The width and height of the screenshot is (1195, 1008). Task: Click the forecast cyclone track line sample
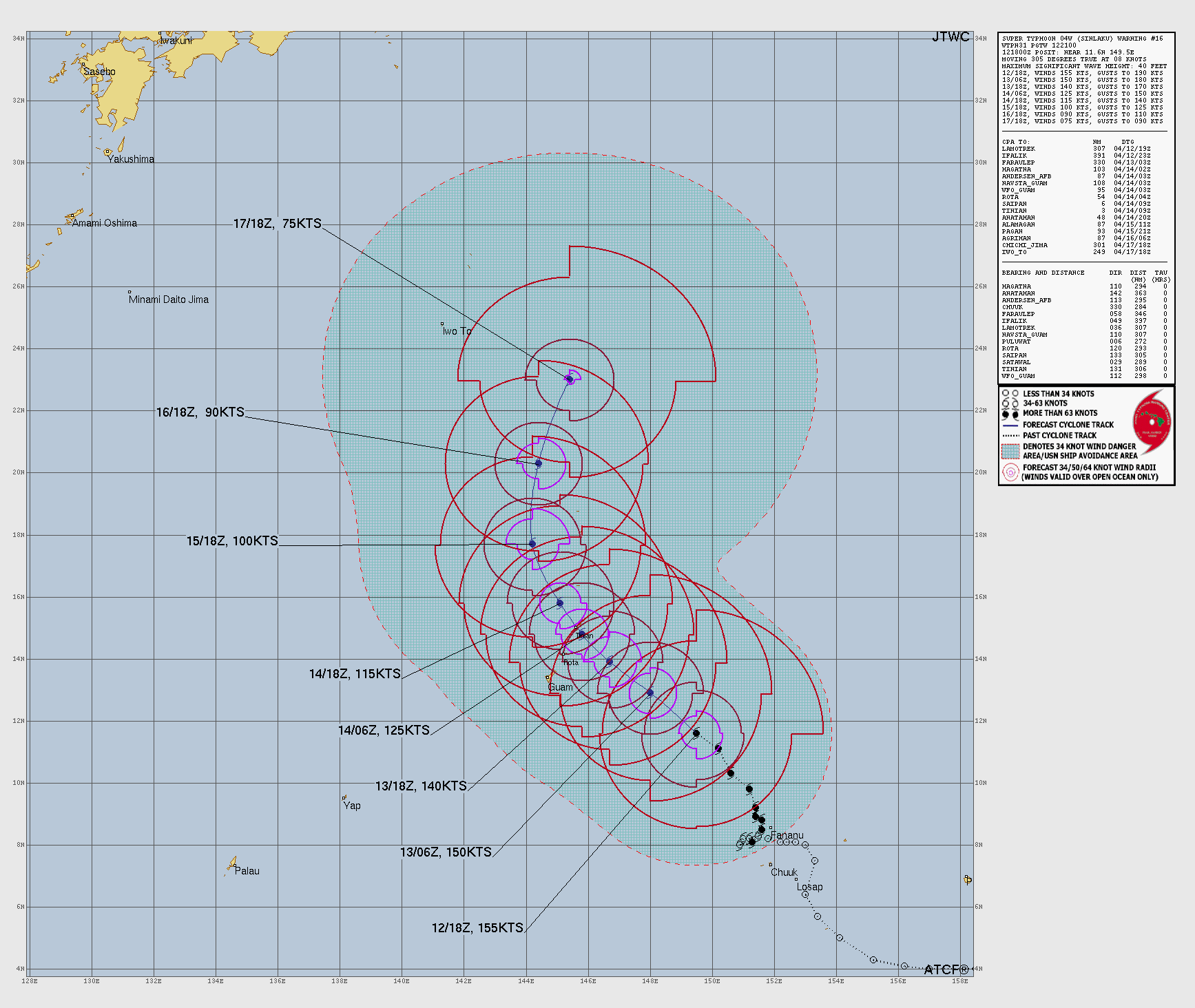click(x=1010, y=426)
